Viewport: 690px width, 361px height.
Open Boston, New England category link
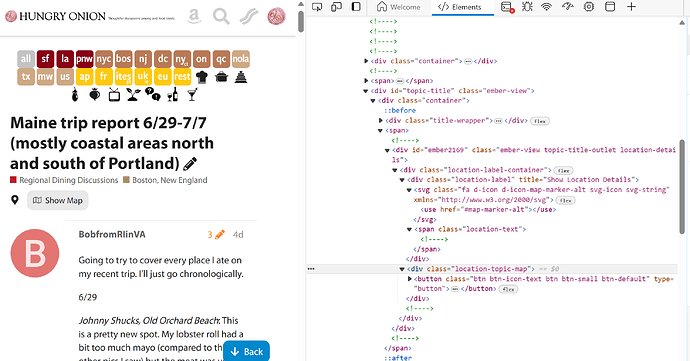(x=169, y=180)
